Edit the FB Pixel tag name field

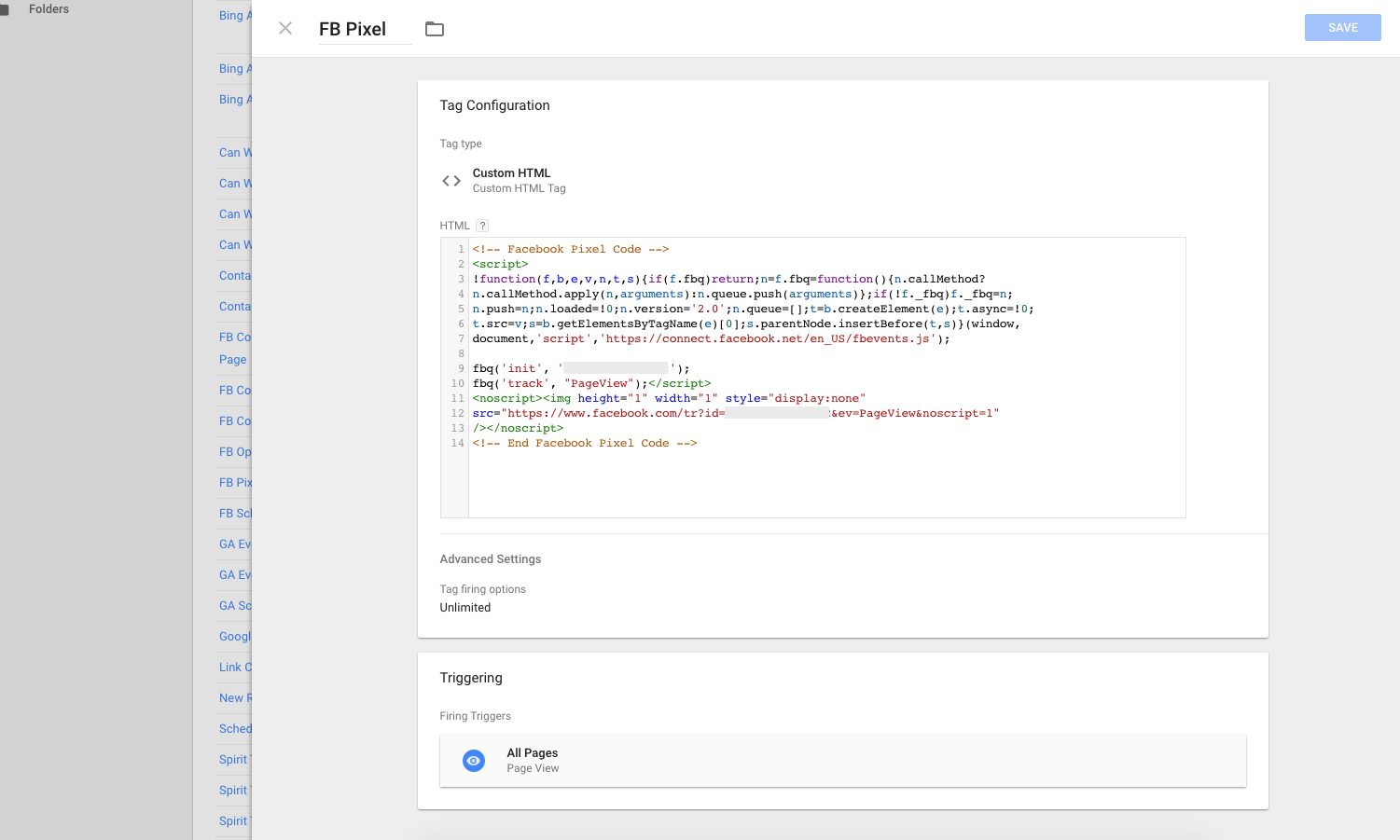[x=365, y=29]
